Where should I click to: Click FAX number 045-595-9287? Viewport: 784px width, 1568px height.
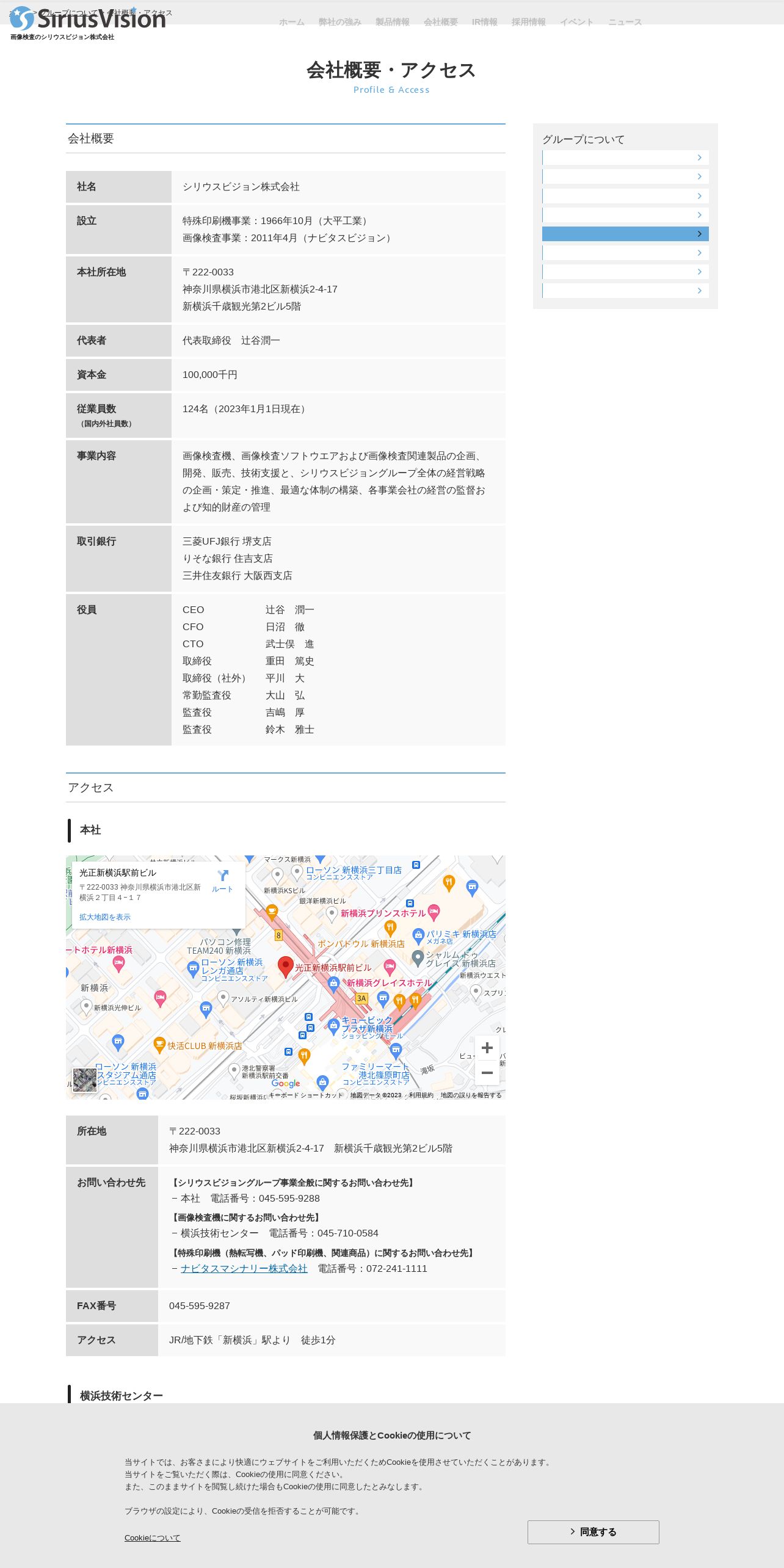coord(200,1305)
